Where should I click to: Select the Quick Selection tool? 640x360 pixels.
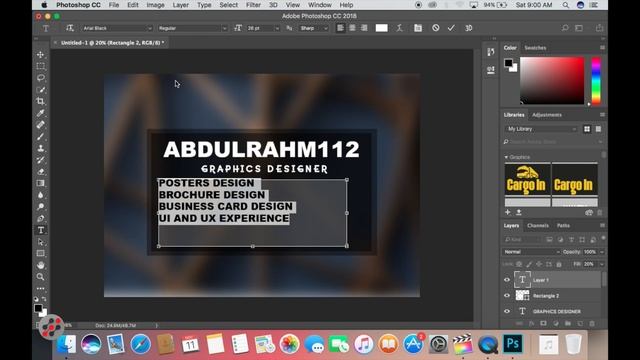tap(40, 89)
